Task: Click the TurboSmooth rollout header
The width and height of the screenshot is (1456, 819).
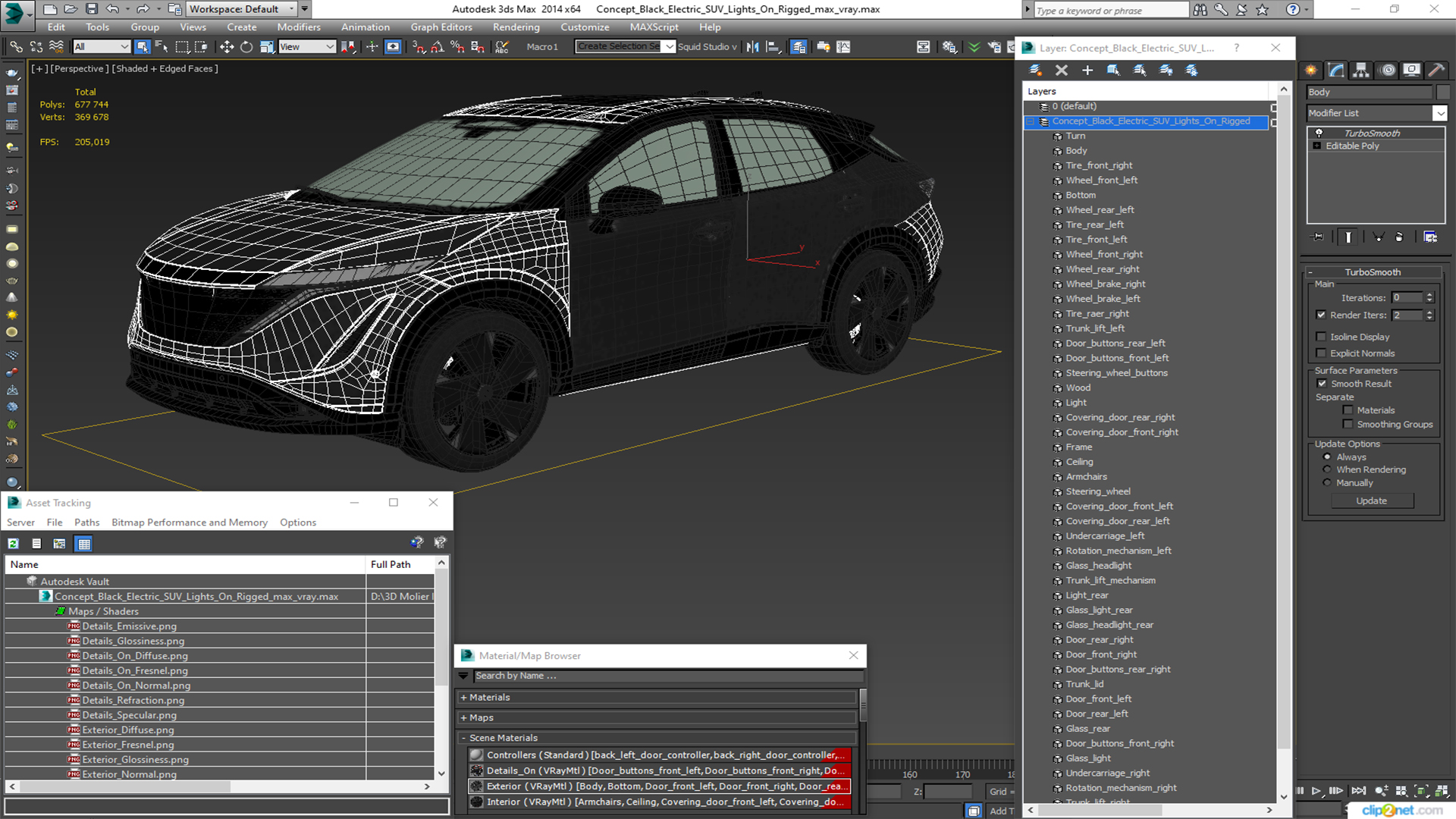Action: tap(1373, 272)
